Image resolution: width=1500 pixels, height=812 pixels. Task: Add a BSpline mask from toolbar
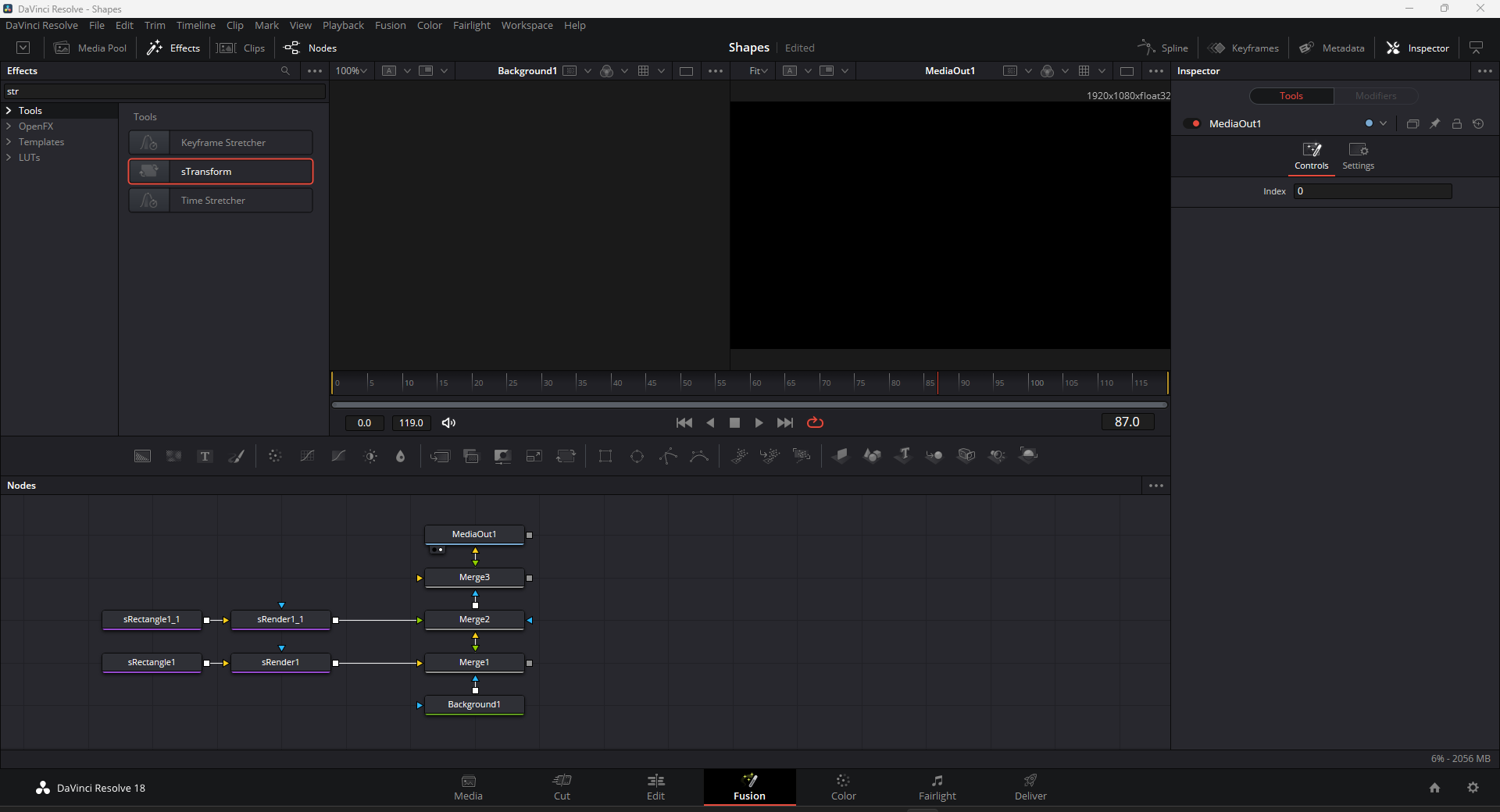click(x=699, y=456)
